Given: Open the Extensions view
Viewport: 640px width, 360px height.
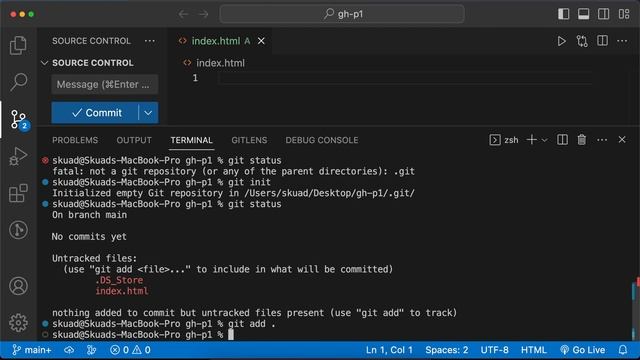Looking at the screenshot, I should [18, 193].
